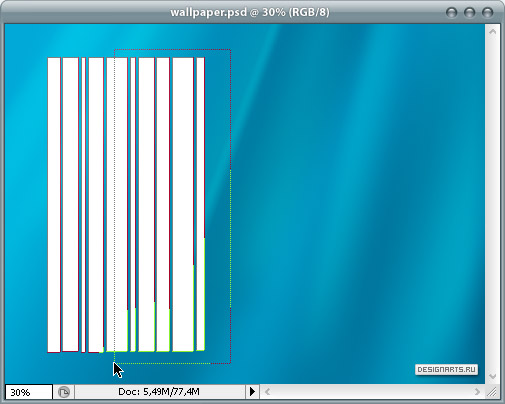Open the status bar options arrow menu
The height and width of the screenshot is (404, 505).
pos(252,391)
